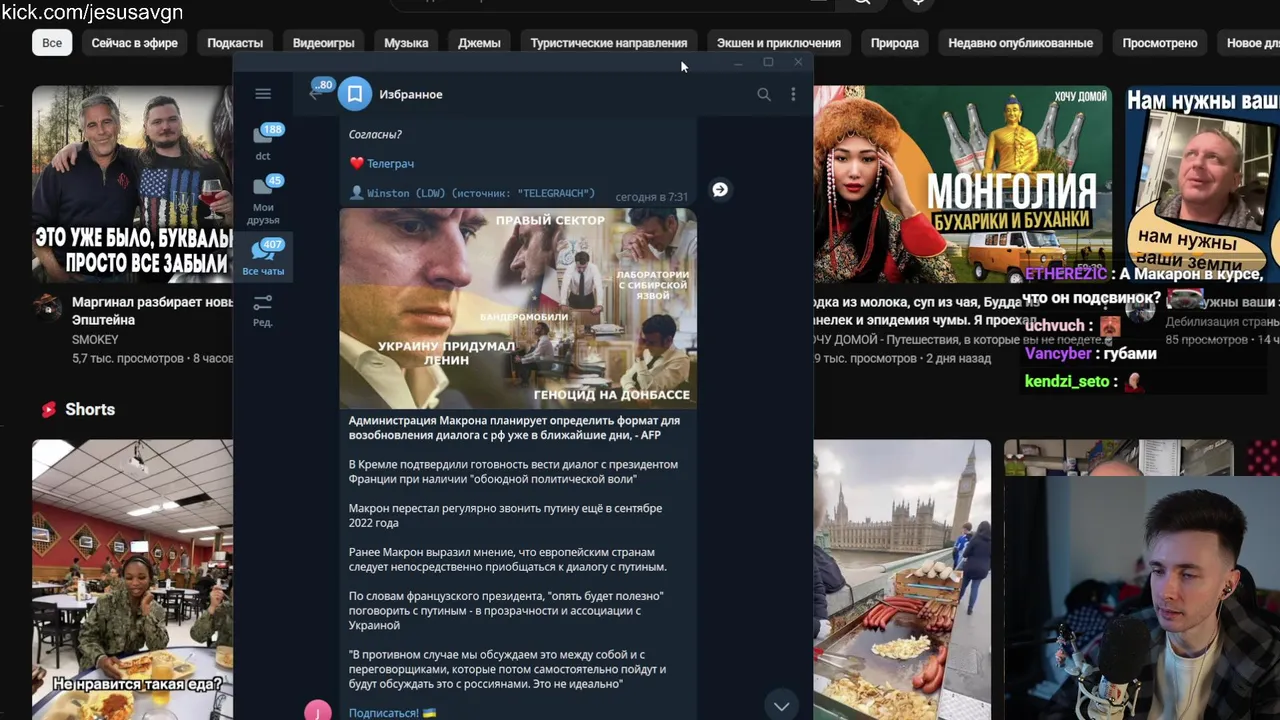This screenshot has height=720, width=1280.
Task: Open Туристические направления filter chip
Action: click(x=609, y=43)
